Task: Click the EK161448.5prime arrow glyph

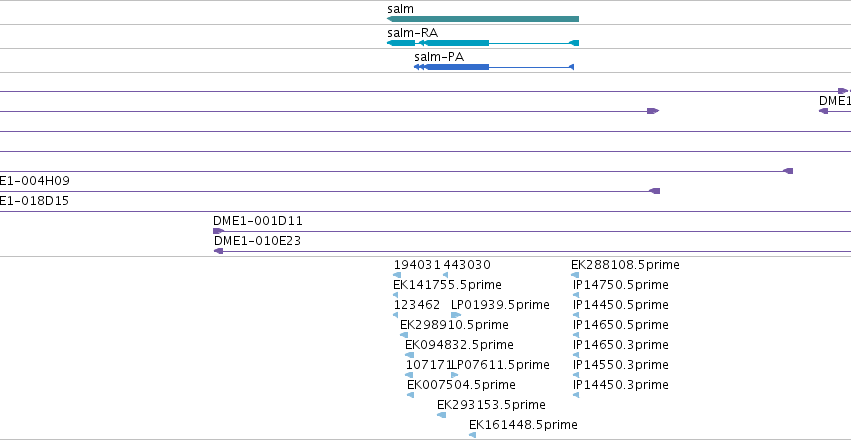Action: [x=472, y=435]
